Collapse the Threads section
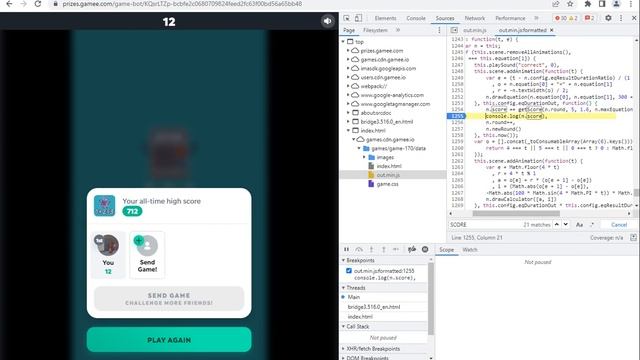 pyautogui.click(x=343, y=288)
